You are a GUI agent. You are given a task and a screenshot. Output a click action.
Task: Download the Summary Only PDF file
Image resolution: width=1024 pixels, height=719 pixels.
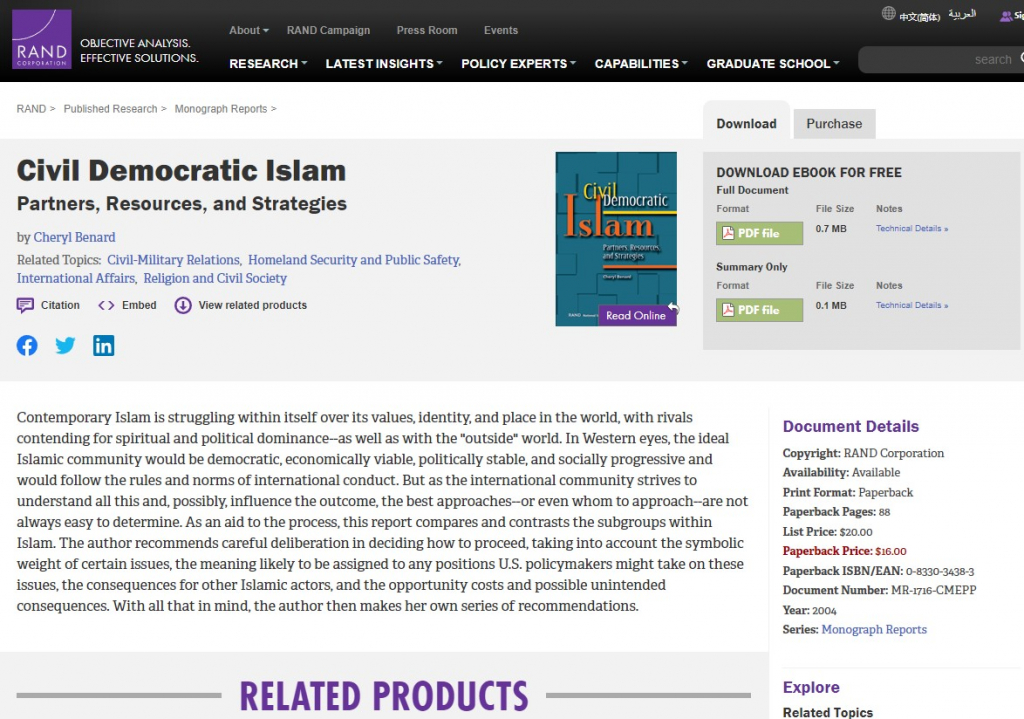pos(759,310)
